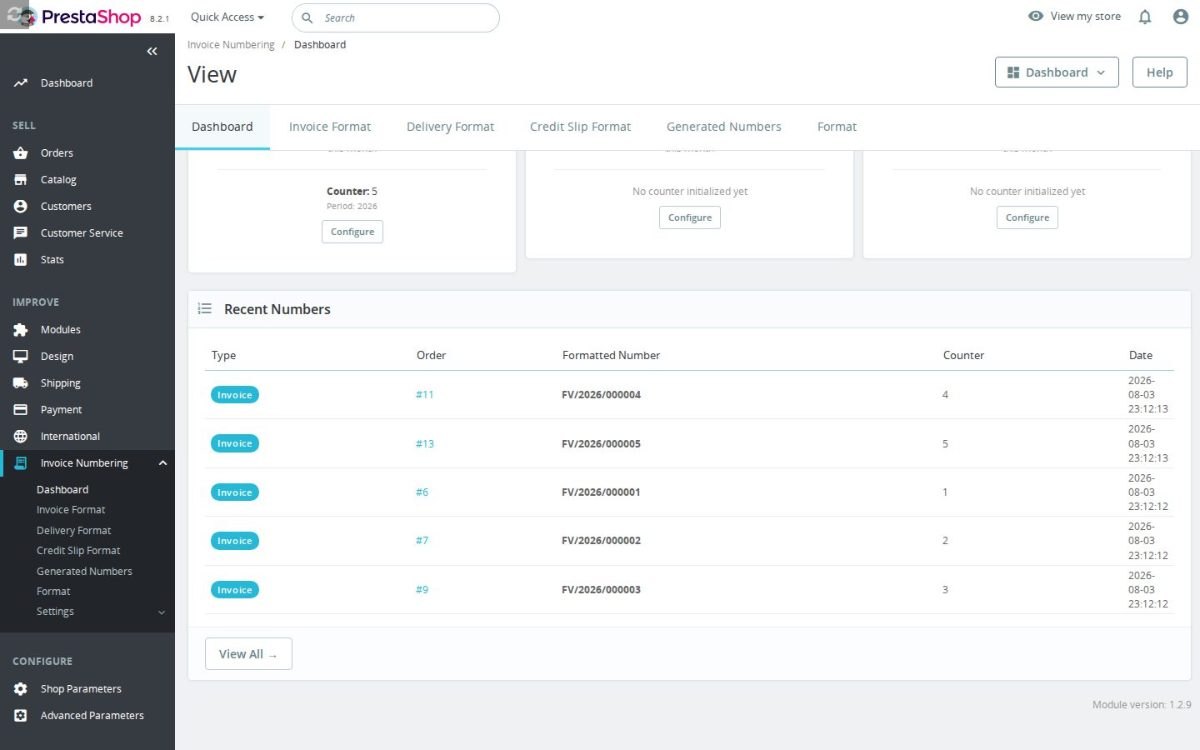
Task: Click the eye icon beside View my store
Action: coord(1036,17)
